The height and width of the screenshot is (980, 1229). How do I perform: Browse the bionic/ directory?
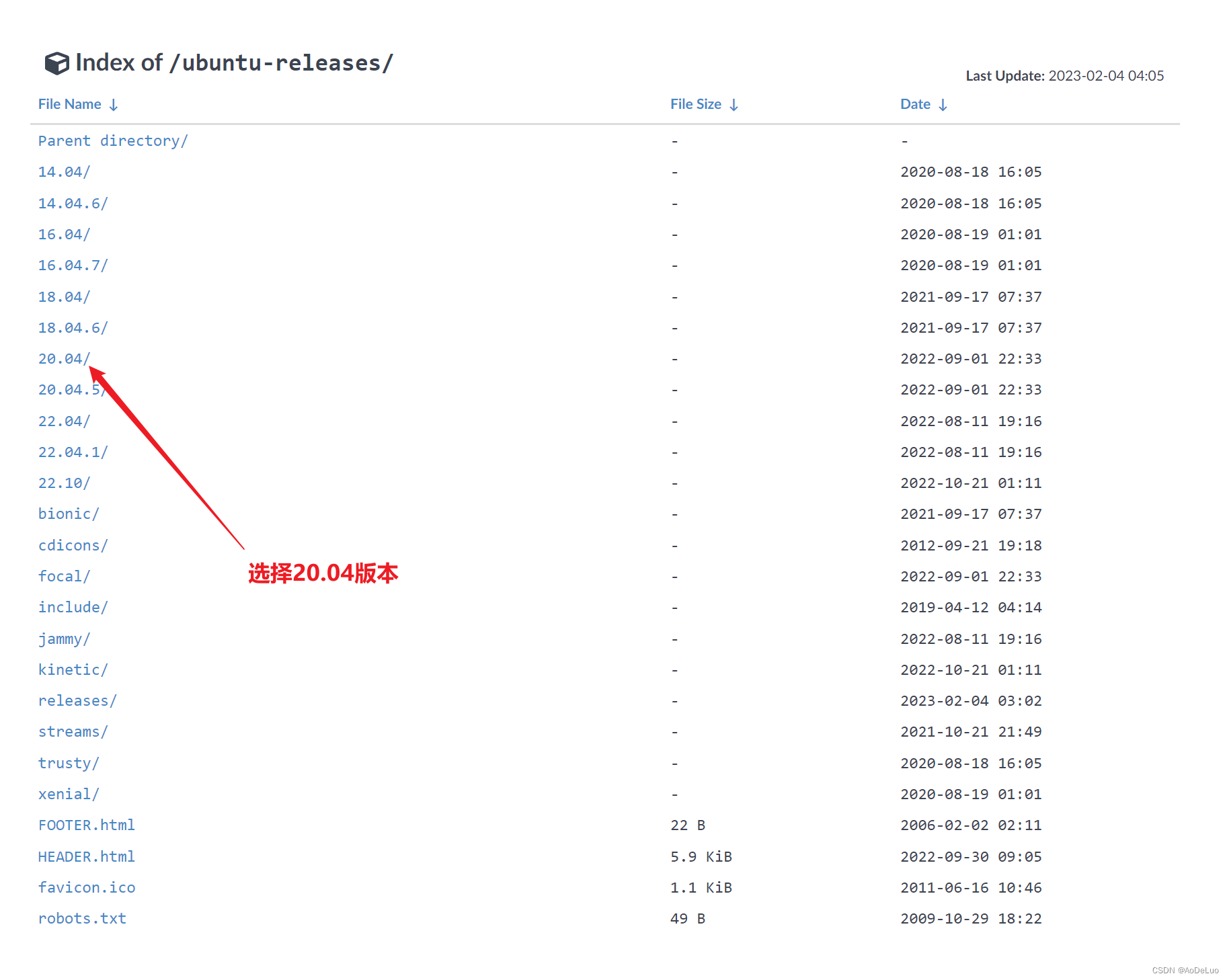(x=69, y=514)
